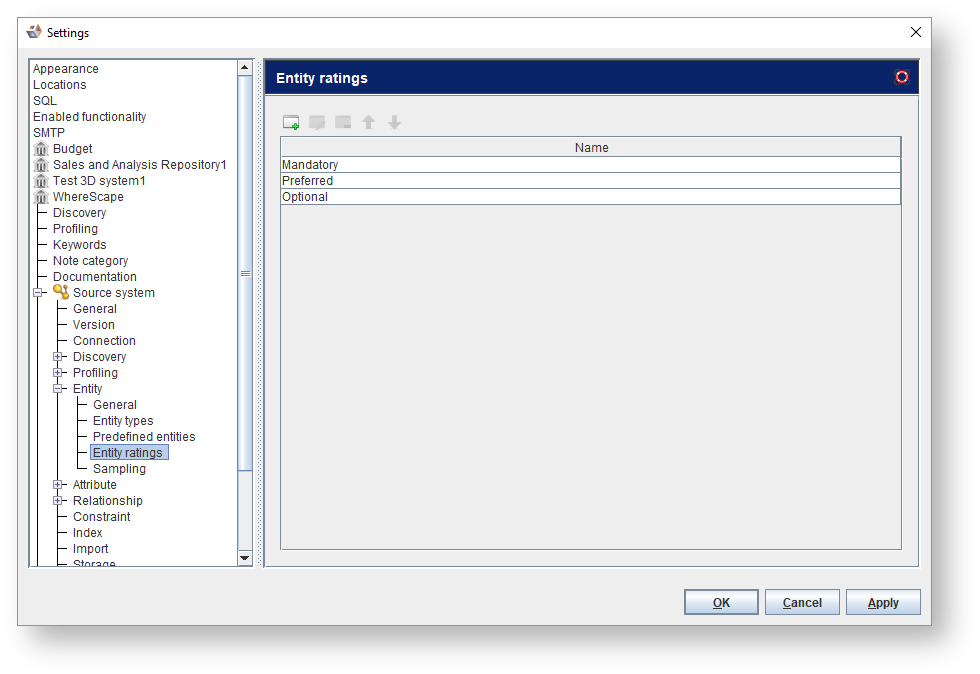The width and height of the screenshot is (980, 674).
Task: Select the Optional rating row
Action: point(591,197)
